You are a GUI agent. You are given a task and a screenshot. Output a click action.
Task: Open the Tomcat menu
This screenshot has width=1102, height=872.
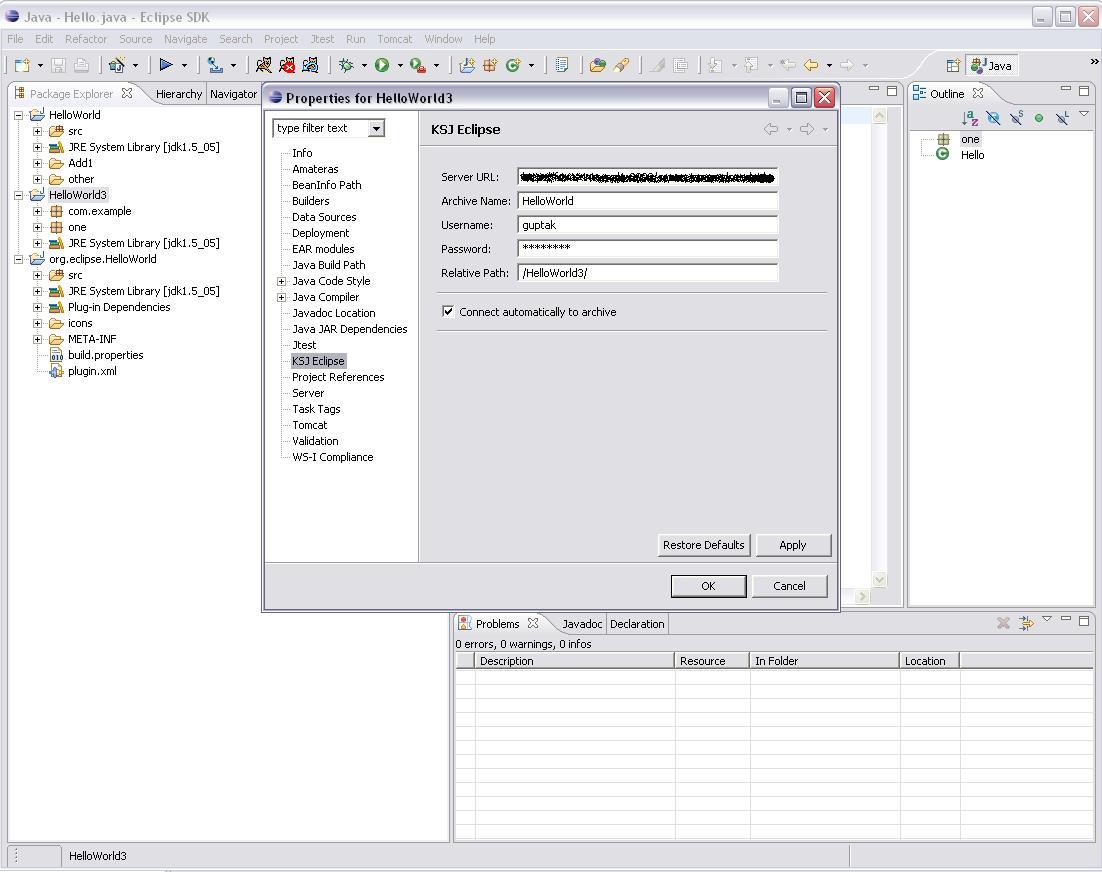point(395,39)
